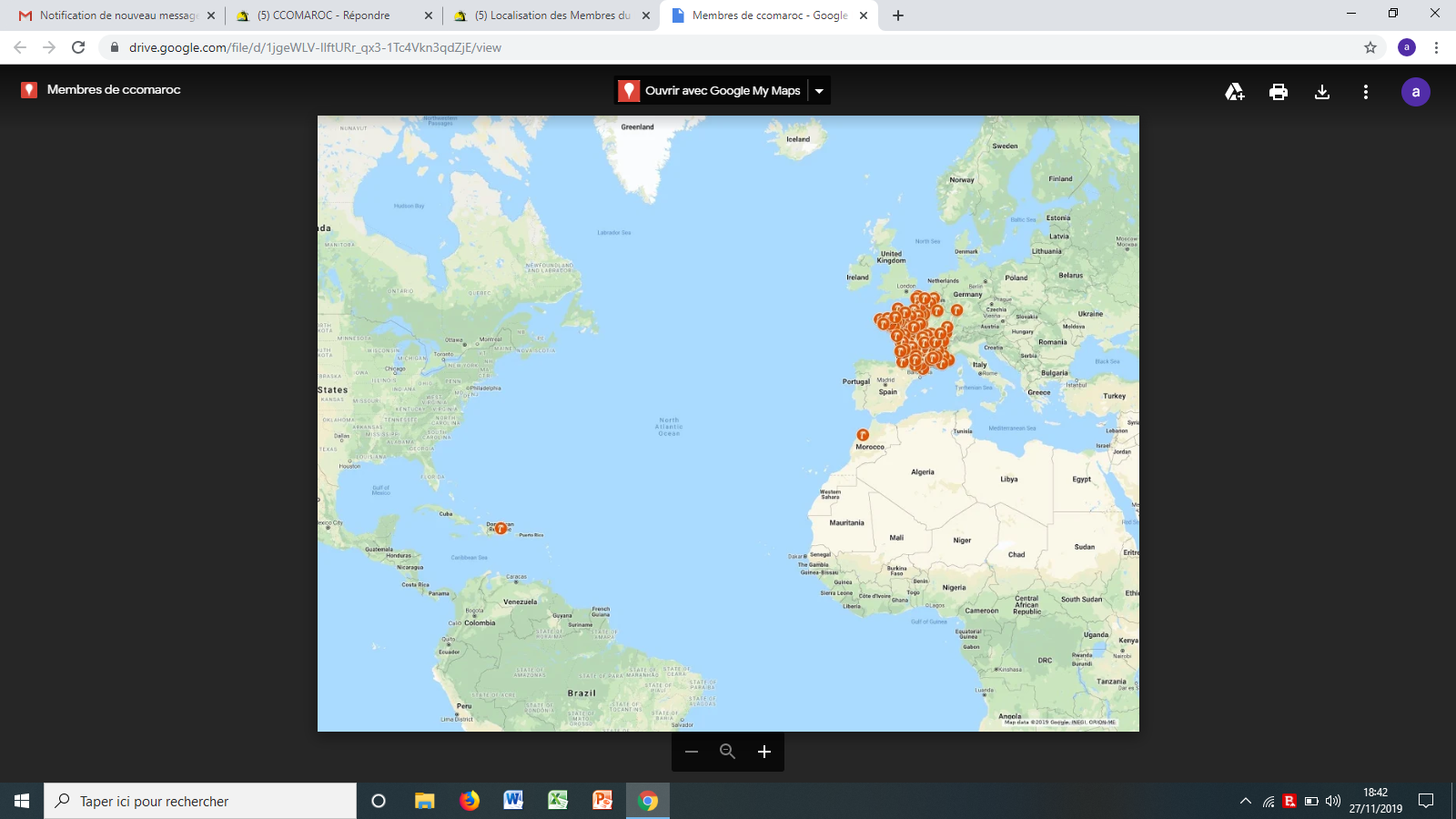This screenshot has height=819, width=1456.
Task: Click the My Maps icon beside file title
Action: (29, 89)
